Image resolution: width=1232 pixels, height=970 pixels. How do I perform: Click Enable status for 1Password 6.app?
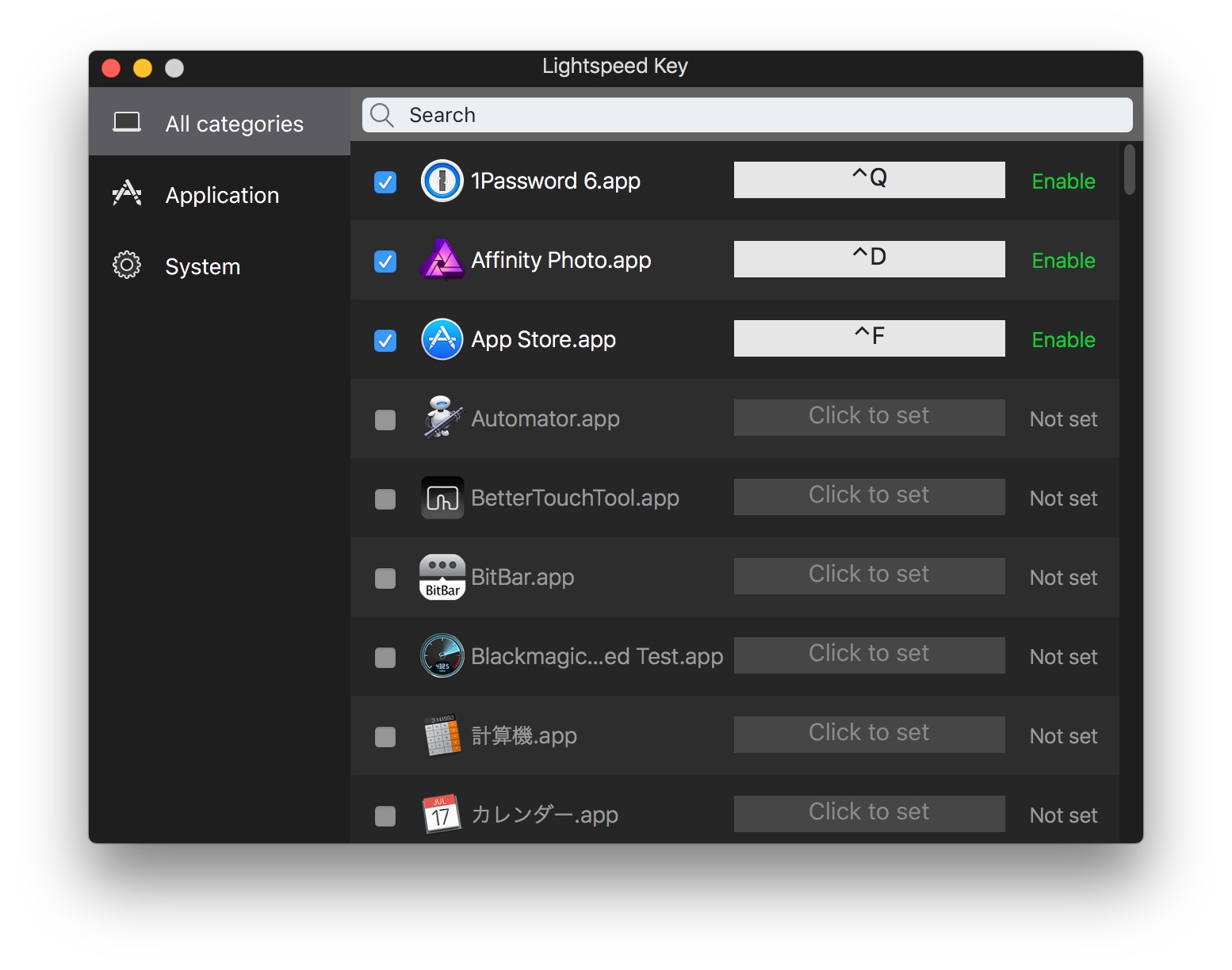(1063, 181)
